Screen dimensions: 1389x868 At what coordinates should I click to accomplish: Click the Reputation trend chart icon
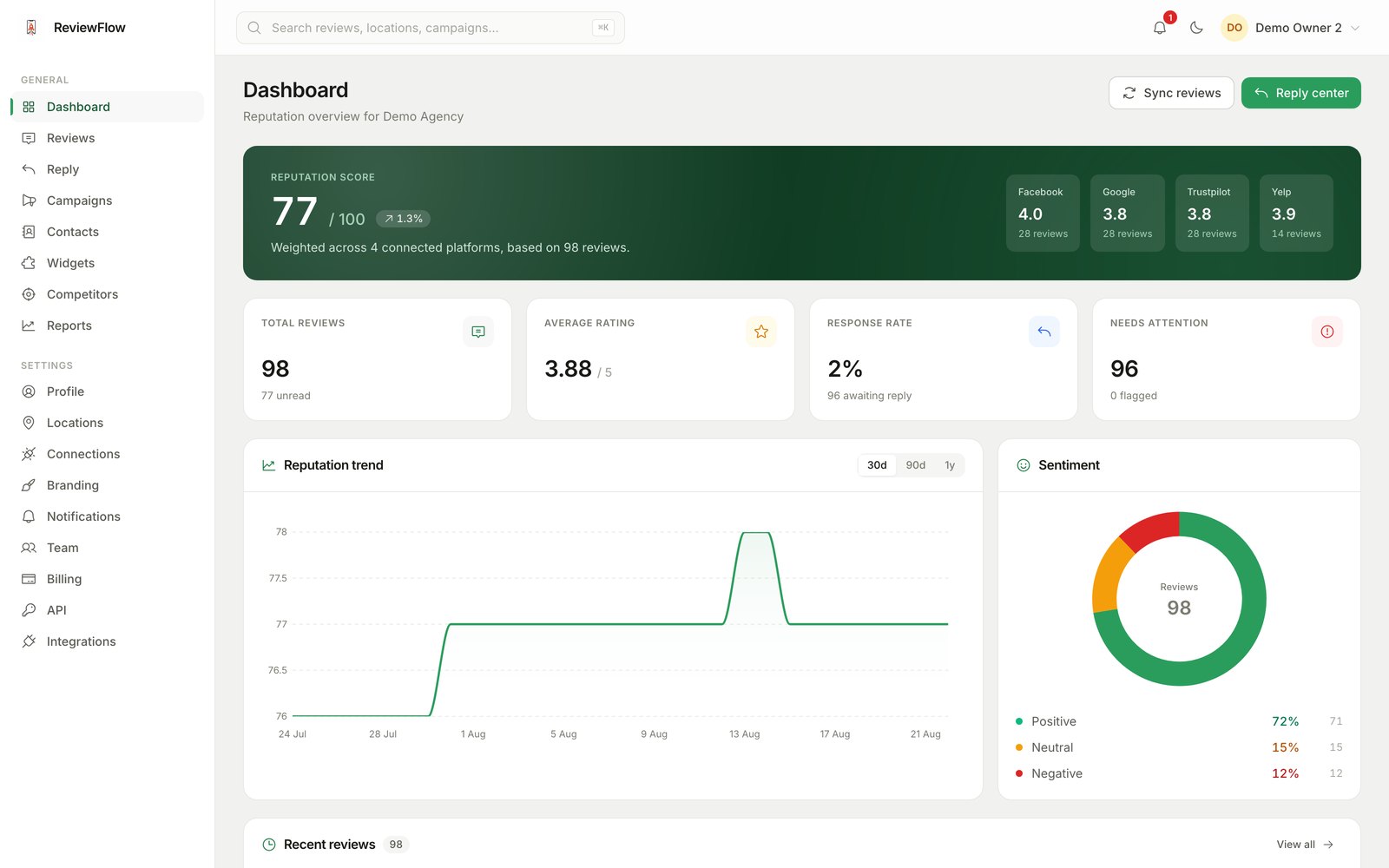(x=269, y=465)
